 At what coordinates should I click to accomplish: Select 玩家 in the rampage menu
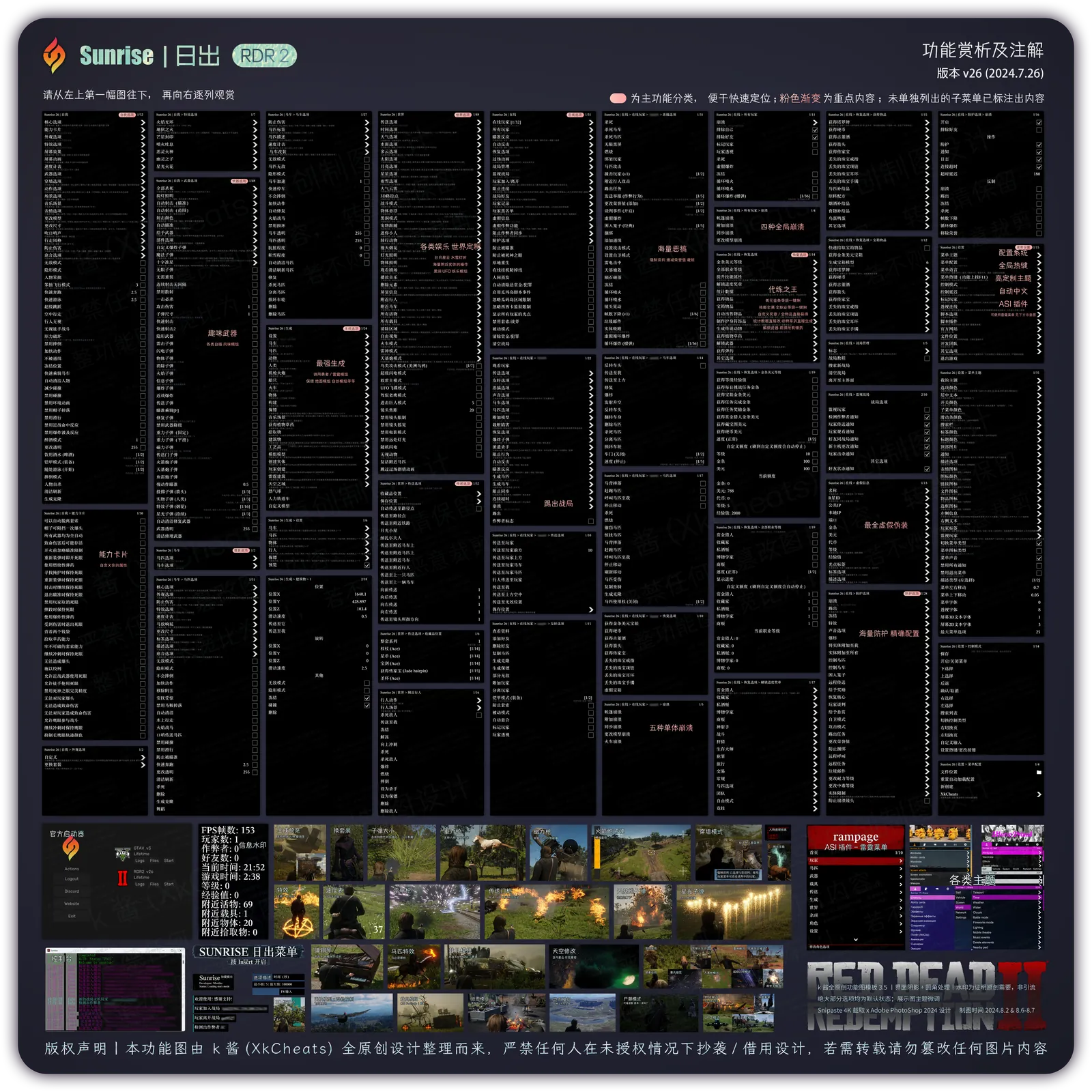(x=855, y=861)
